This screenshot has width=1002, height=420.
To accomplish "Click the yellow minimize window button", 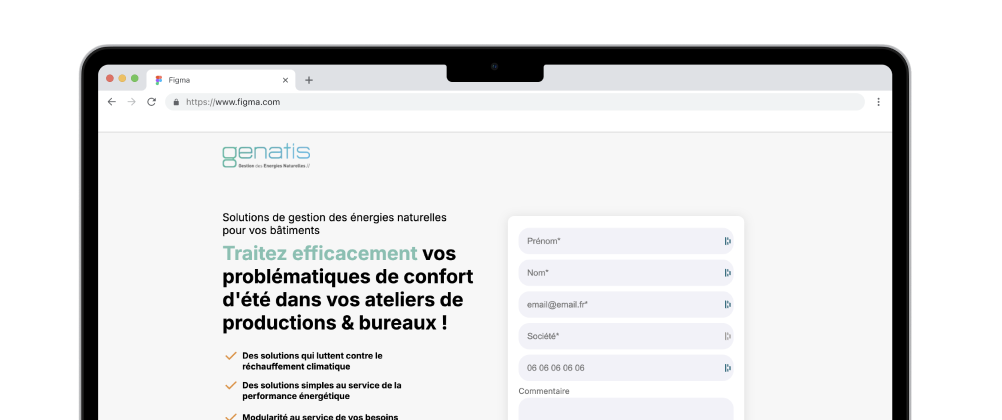I will click(x=122, y=78).
